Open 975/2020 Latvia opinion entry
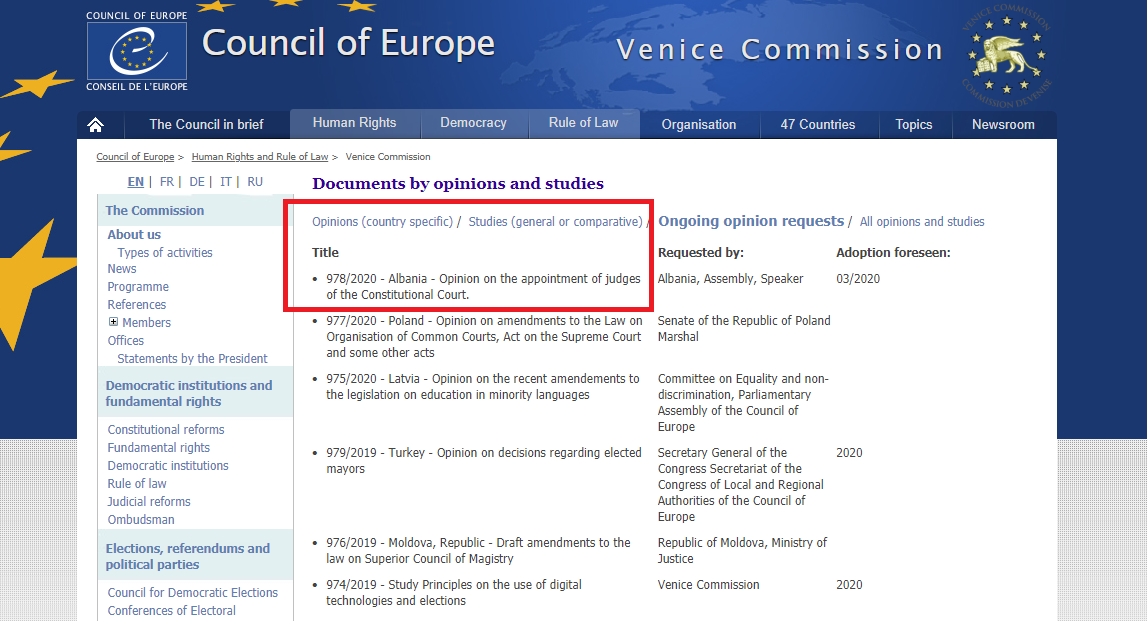The height and width of the screenshot is (621, 1147). pyautogui.click(x=483, y=387)
